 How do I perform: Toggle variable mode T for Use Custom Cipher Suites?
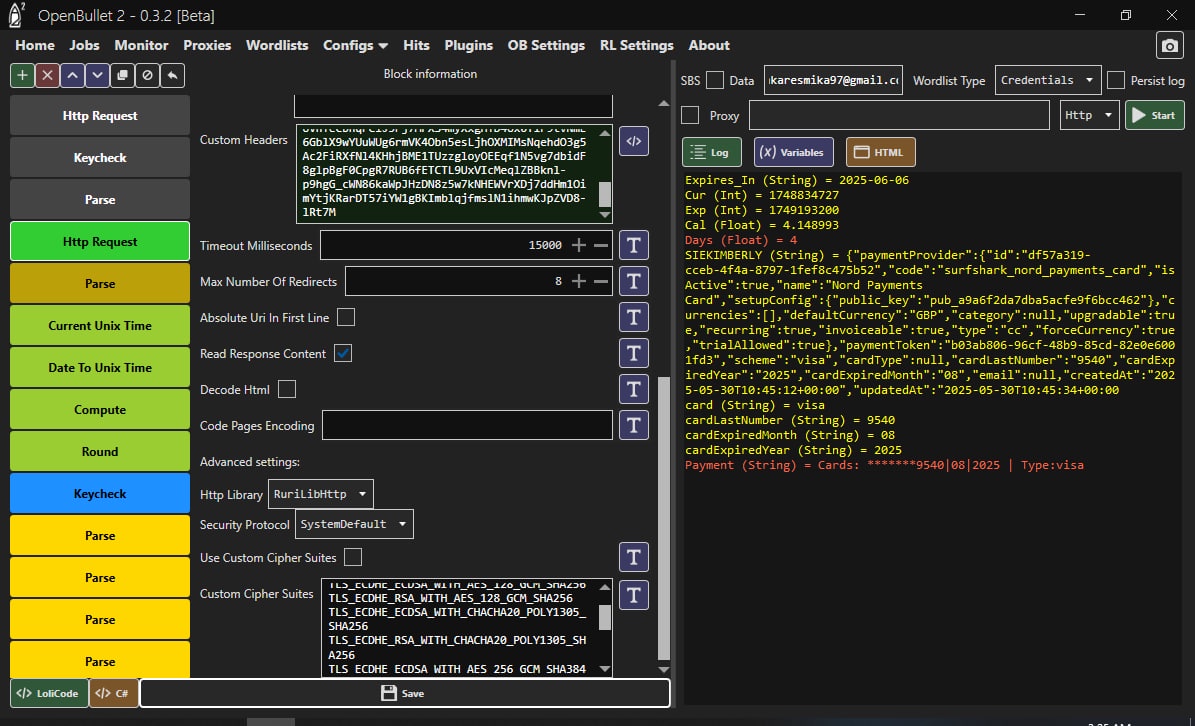click(633, 558)
